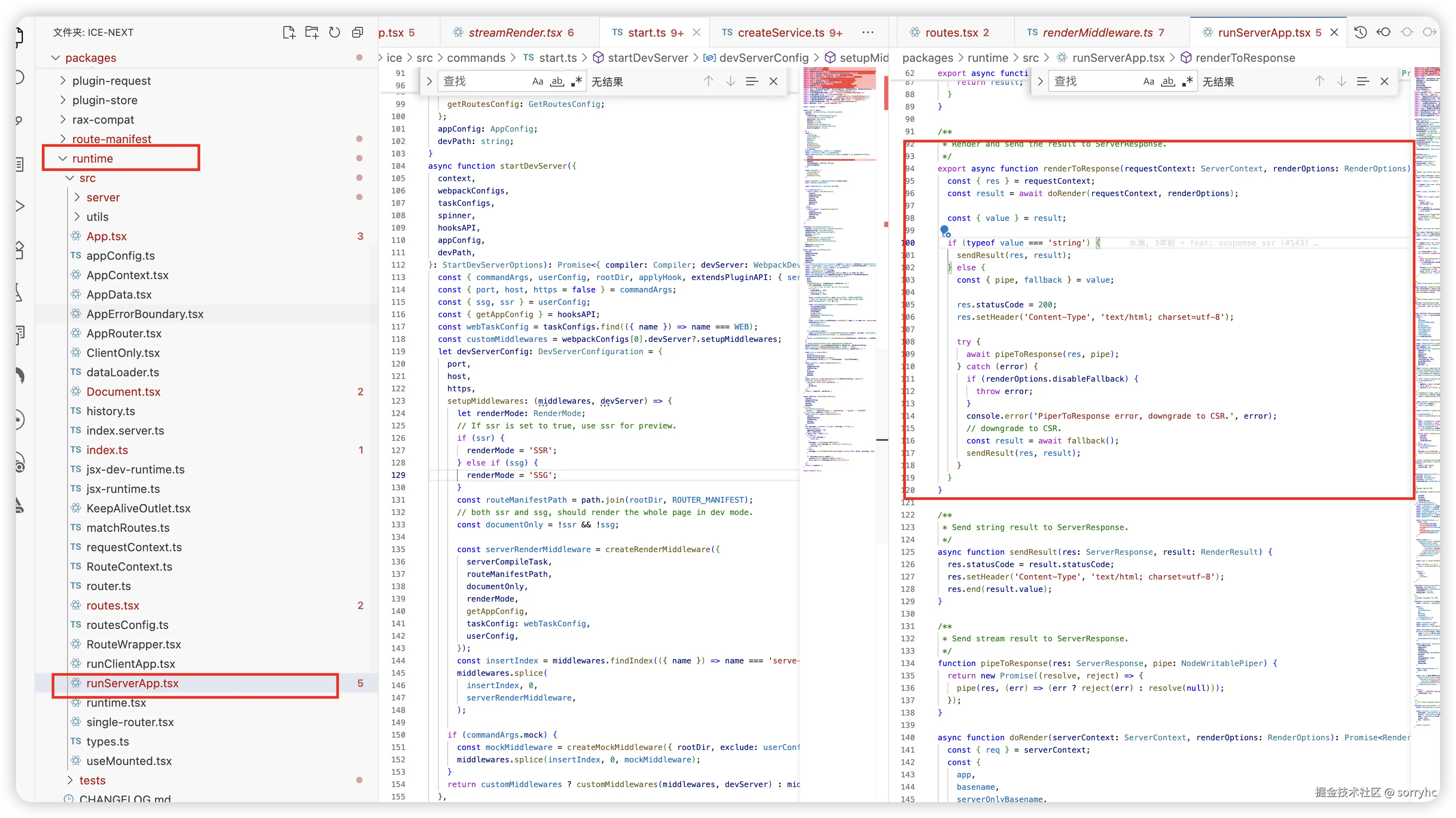This screenshot has height=818, width=1456.
Task: Refresh the explorer file tree
Action: (x=335, y=32)
